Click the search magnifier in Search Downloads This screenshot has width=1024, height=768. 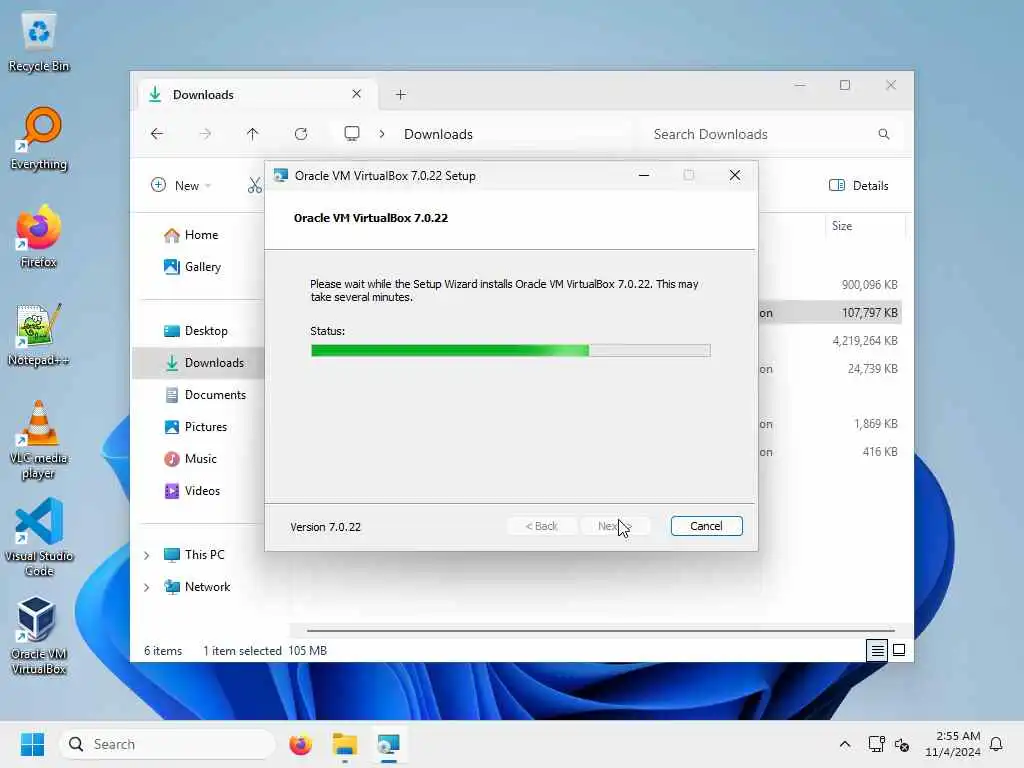pos(884,134)
